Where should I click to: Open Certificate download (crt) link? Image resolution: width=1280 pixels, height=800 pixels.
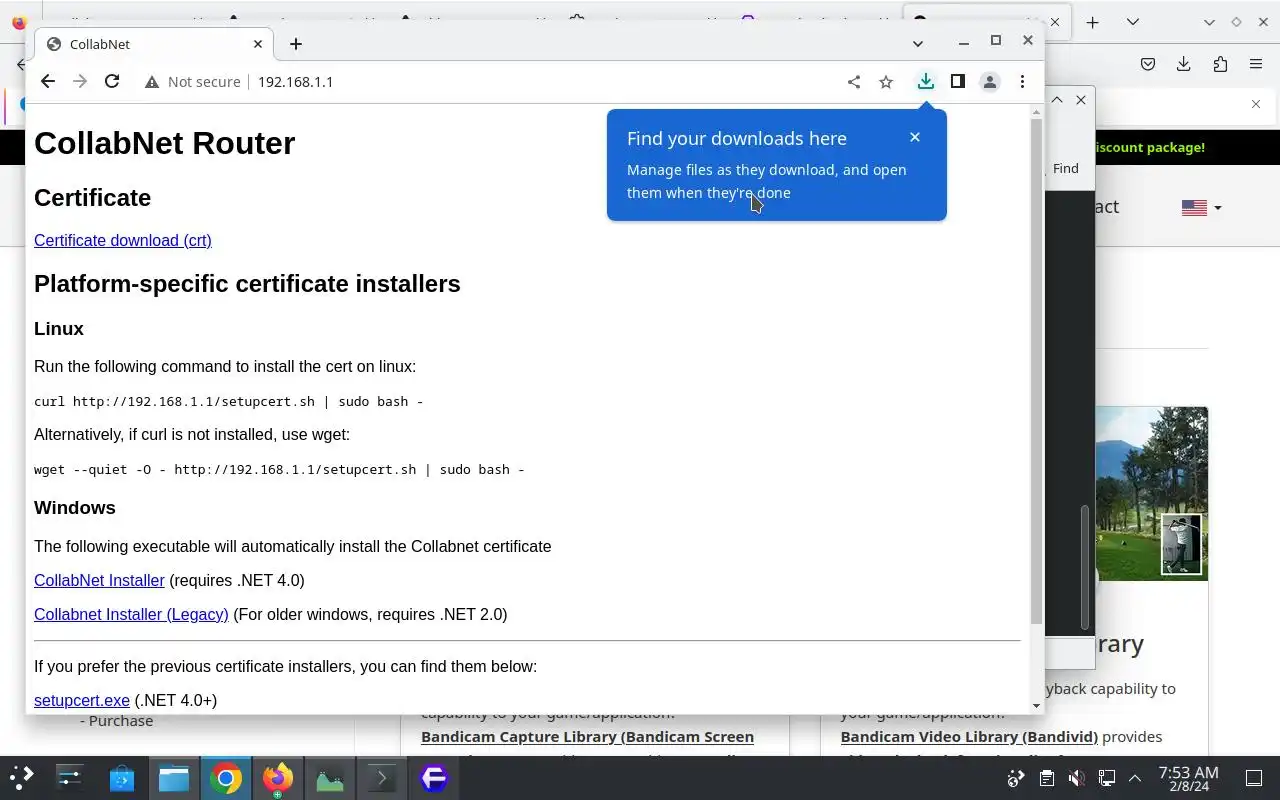123,240
